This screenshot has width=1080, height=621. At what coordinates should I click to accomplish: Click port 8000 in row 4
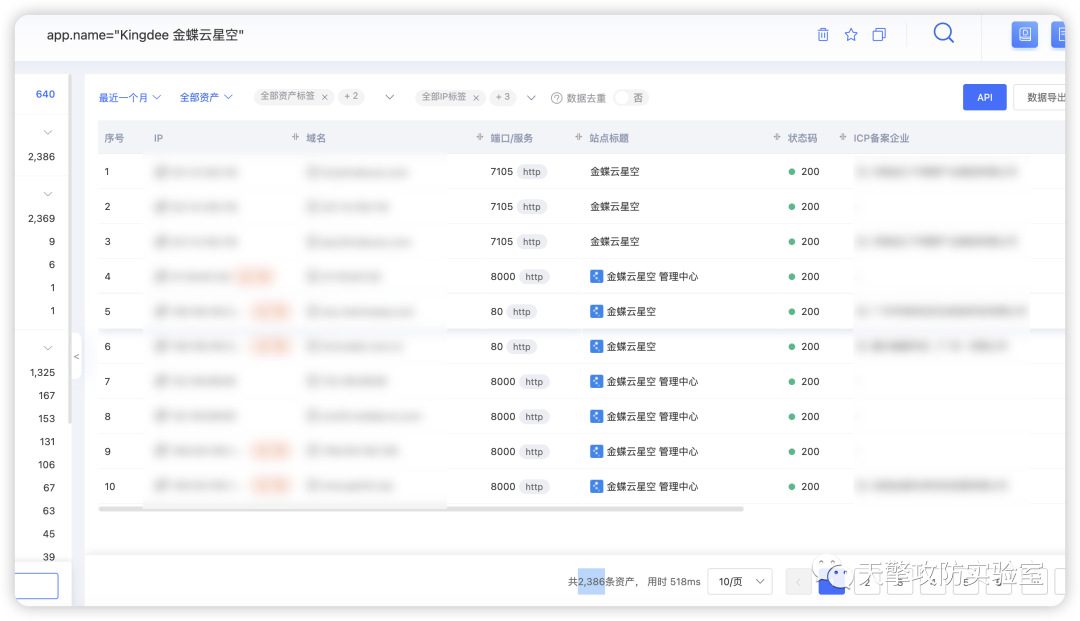[x=503, y=276]
